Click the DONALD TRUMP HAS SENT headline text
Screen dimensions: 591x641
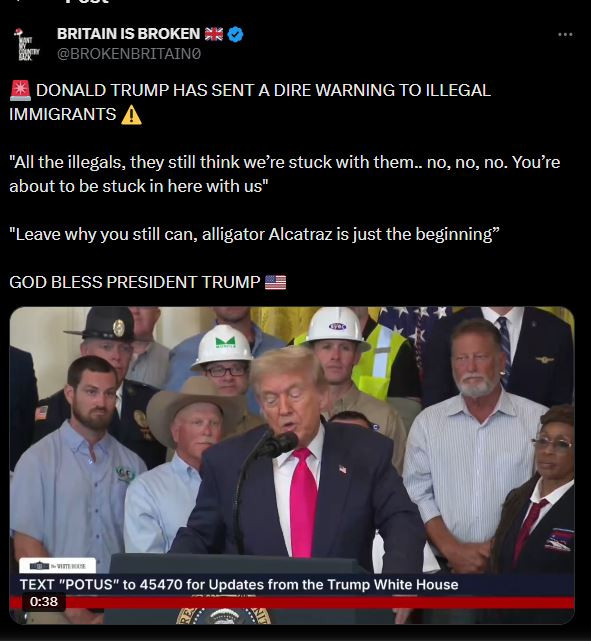pos(250,102)
